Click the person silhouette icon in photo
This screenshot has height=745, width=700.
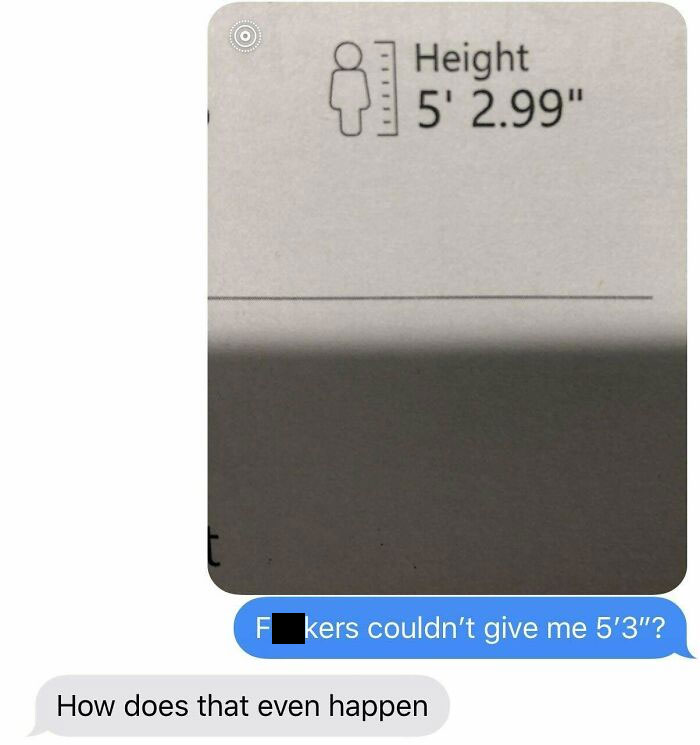pyautogui.click(x=350, y=89)
